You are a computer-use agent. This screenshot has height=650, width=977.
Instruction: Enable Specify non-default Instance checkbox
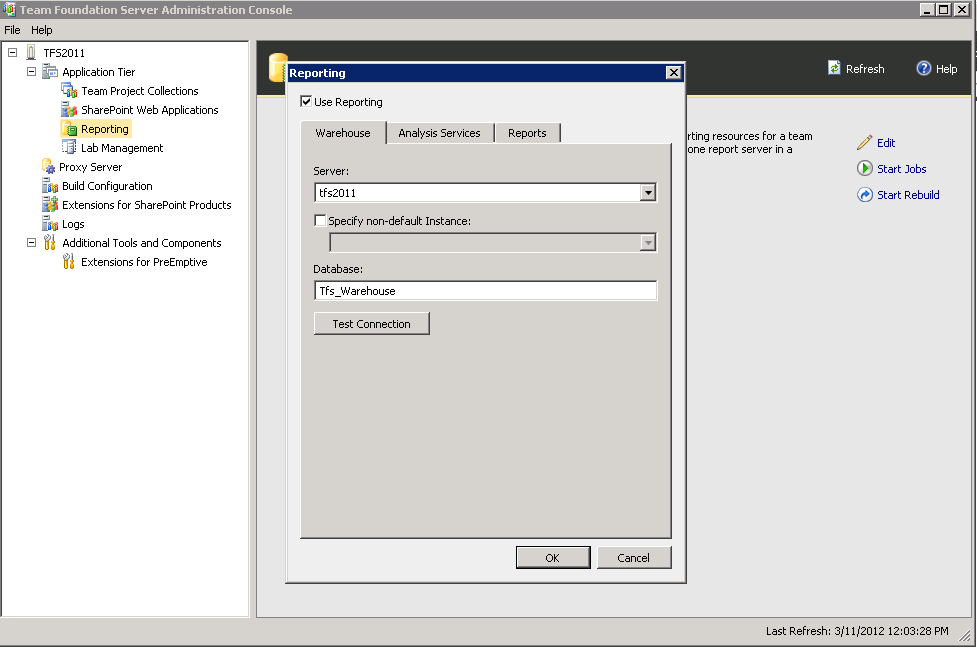[x=320, y=221]
